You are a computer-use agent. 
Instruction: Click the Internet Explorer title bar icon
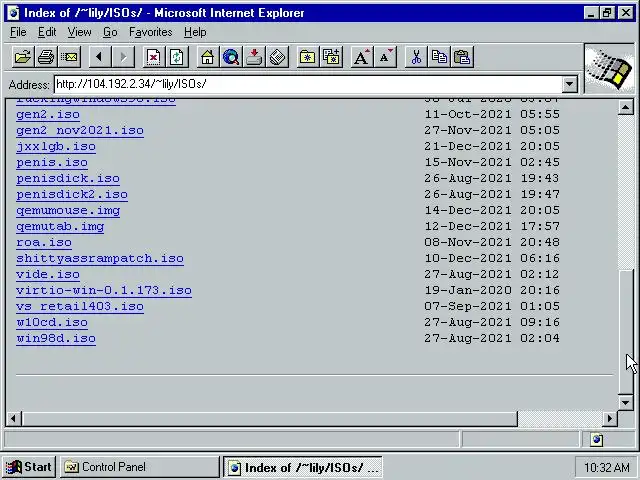coord(13,13)
